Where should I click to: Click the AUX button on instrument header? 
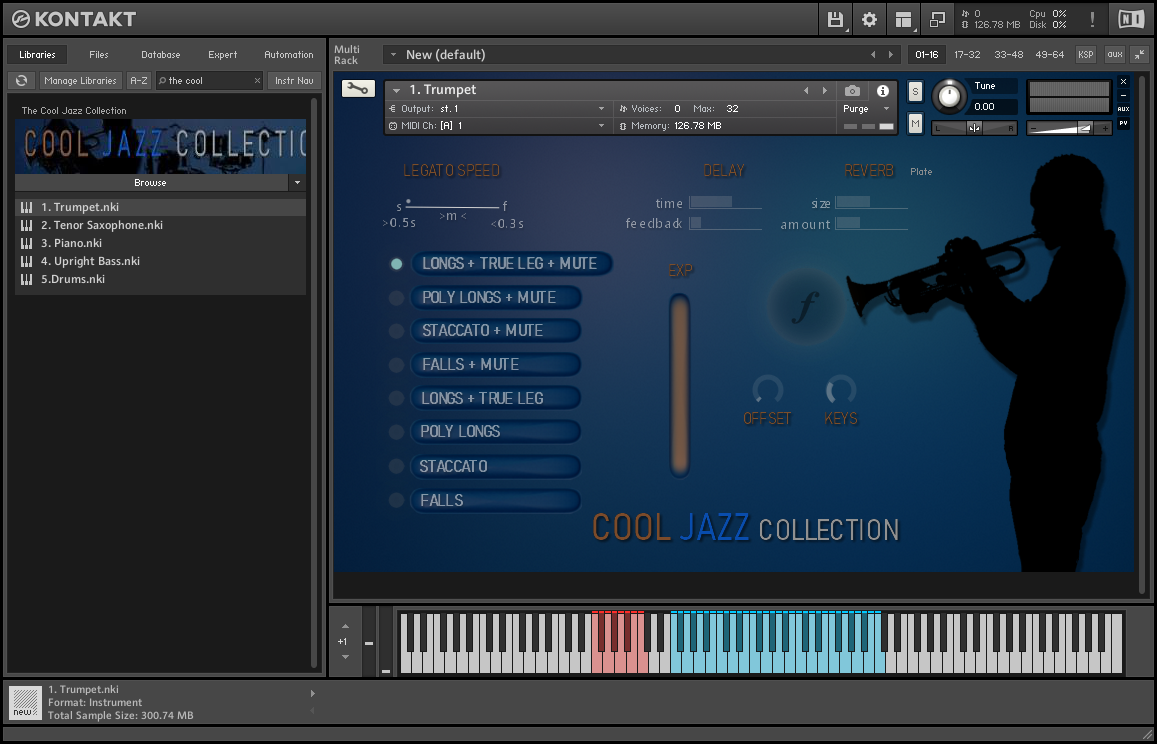1123,109
